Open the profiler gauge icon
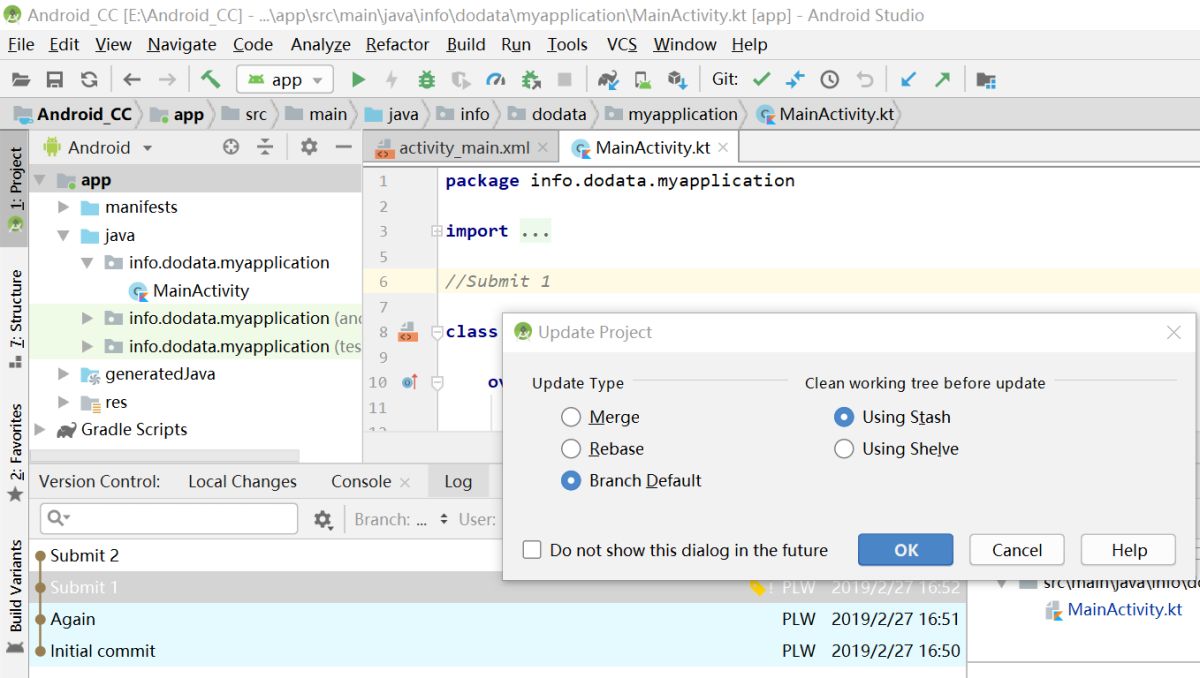This screenshot has width=1200, height=678. click(x=496, y=80)
